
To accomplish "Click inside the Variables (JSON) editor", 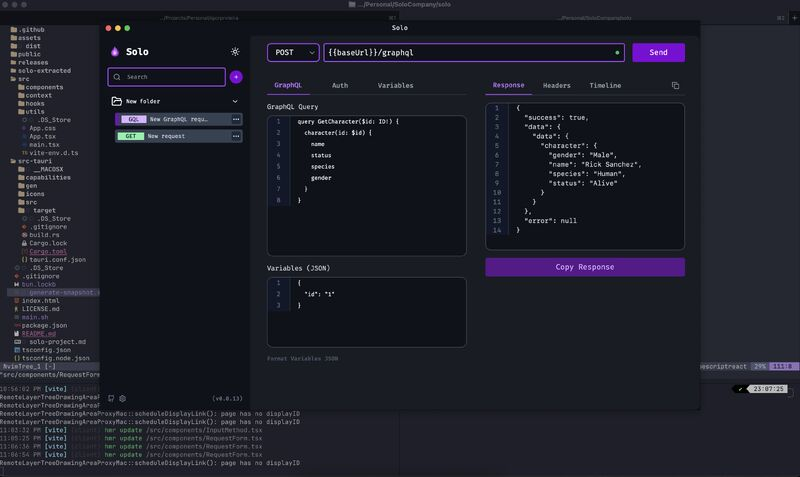I will [366, 312].
